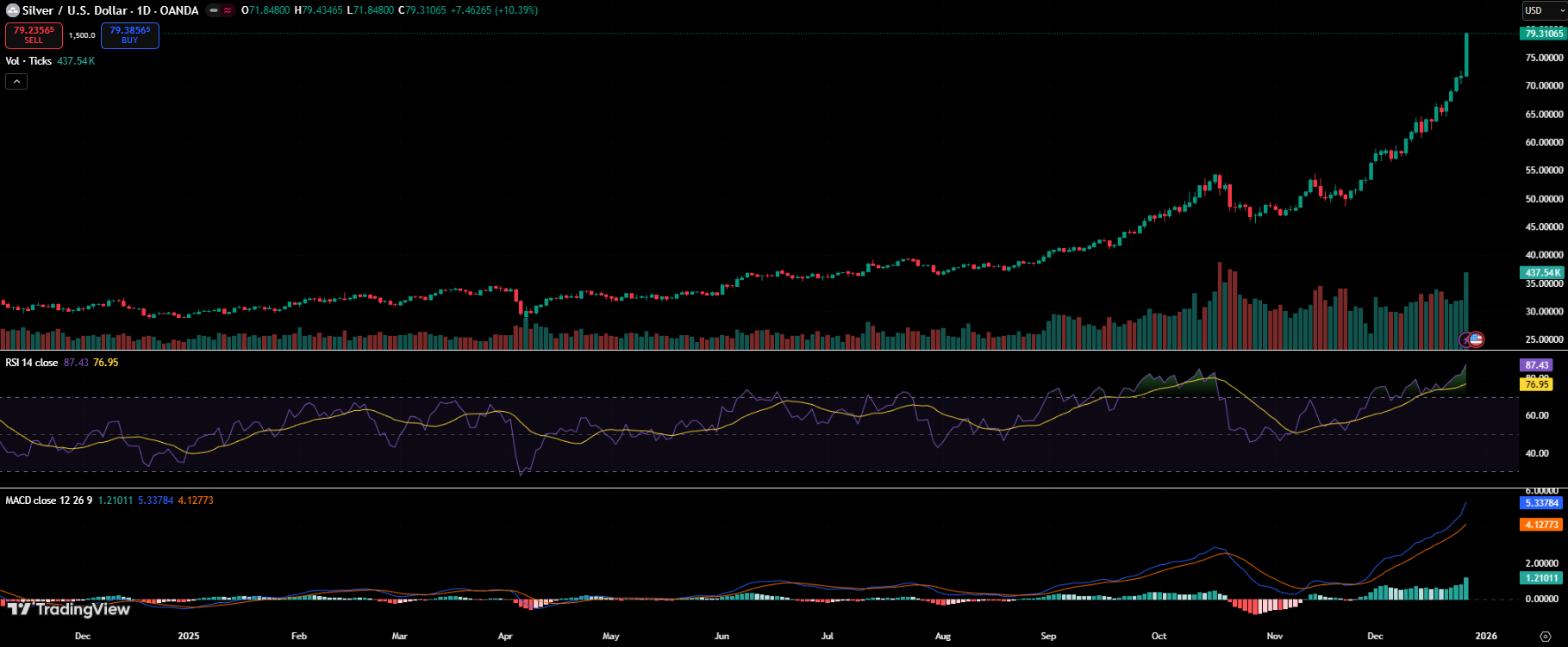
Task: Click the US flag economic event icon
Action: pyautogui.click(x=1476, y=339)
